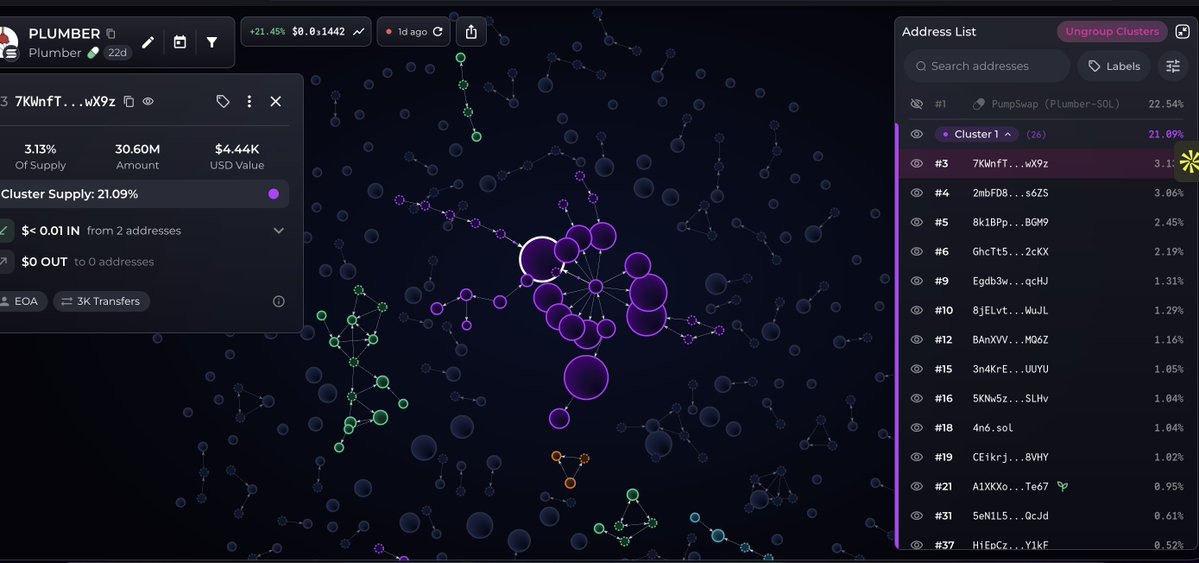Unhide the #1 PumpSwap address
The height and width of the screenshot is (563, 1199).
pos(917,104)
